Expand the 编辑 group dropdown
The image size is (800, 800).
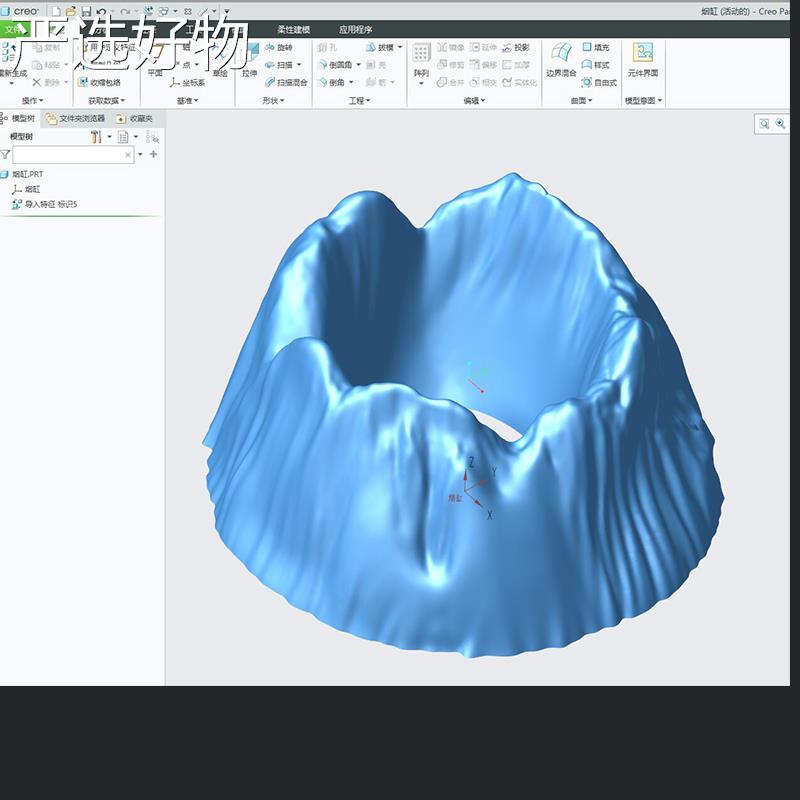[x=474, y=101]
